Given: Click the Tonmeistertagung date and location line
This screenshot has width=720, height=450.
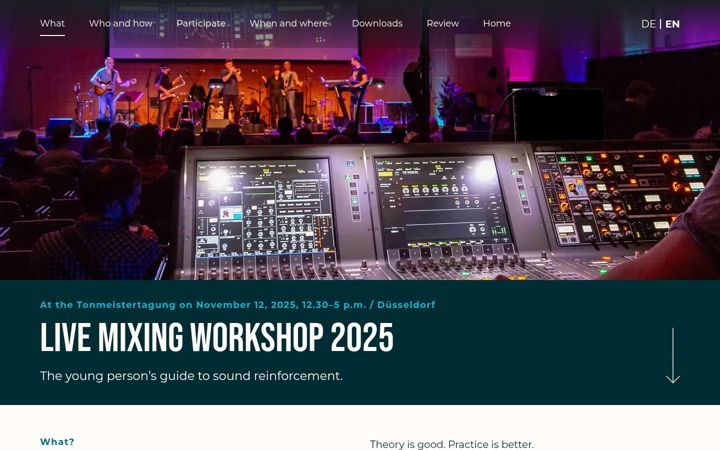Looking at the screenshot, I should 237,304.
